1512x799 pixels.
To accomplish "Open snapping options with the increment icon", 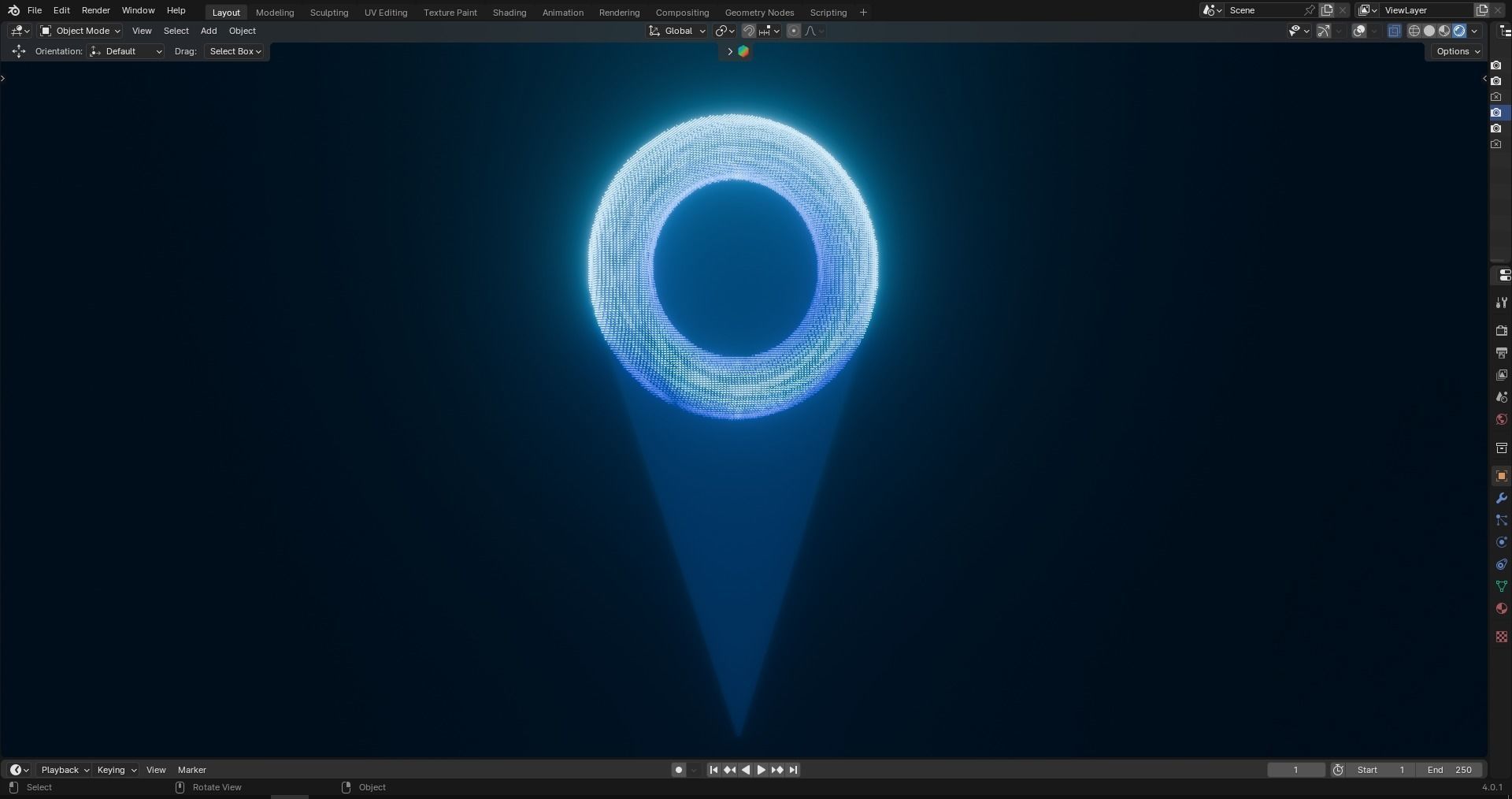I will coord(769,31).
